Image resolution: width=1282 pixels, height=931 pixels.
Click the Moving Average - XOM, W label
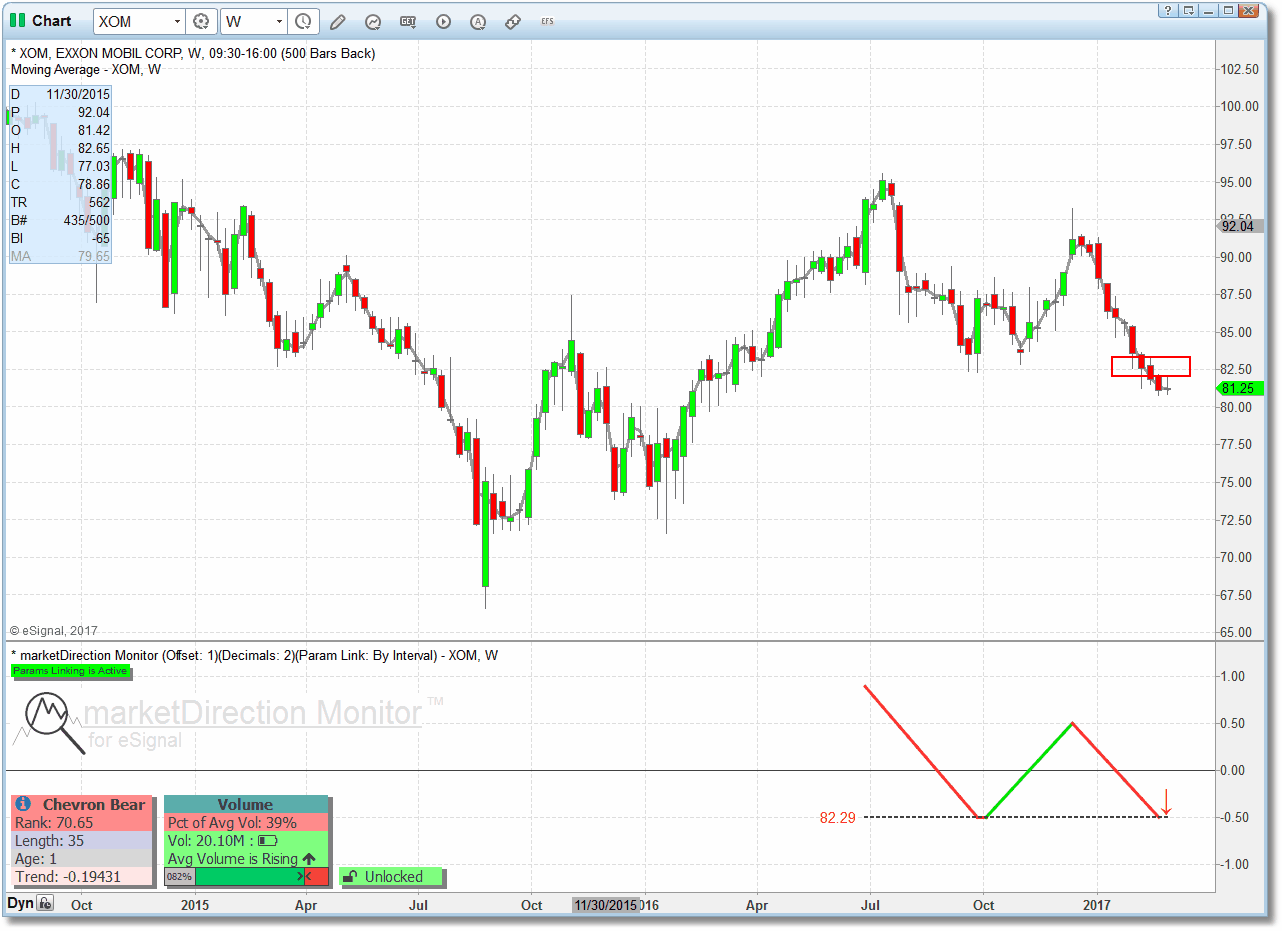coord(85,70)
